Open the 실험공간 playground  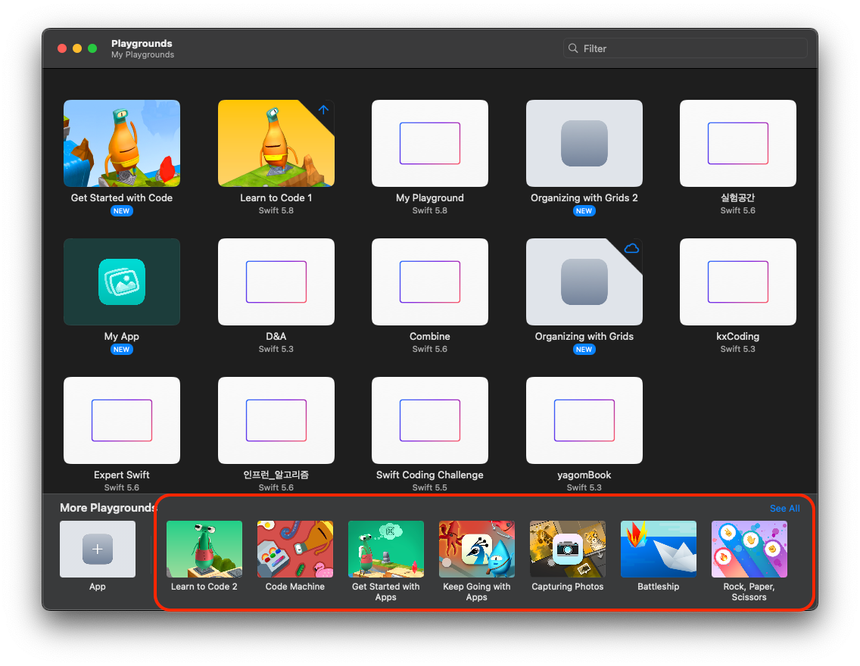[738, 143]
